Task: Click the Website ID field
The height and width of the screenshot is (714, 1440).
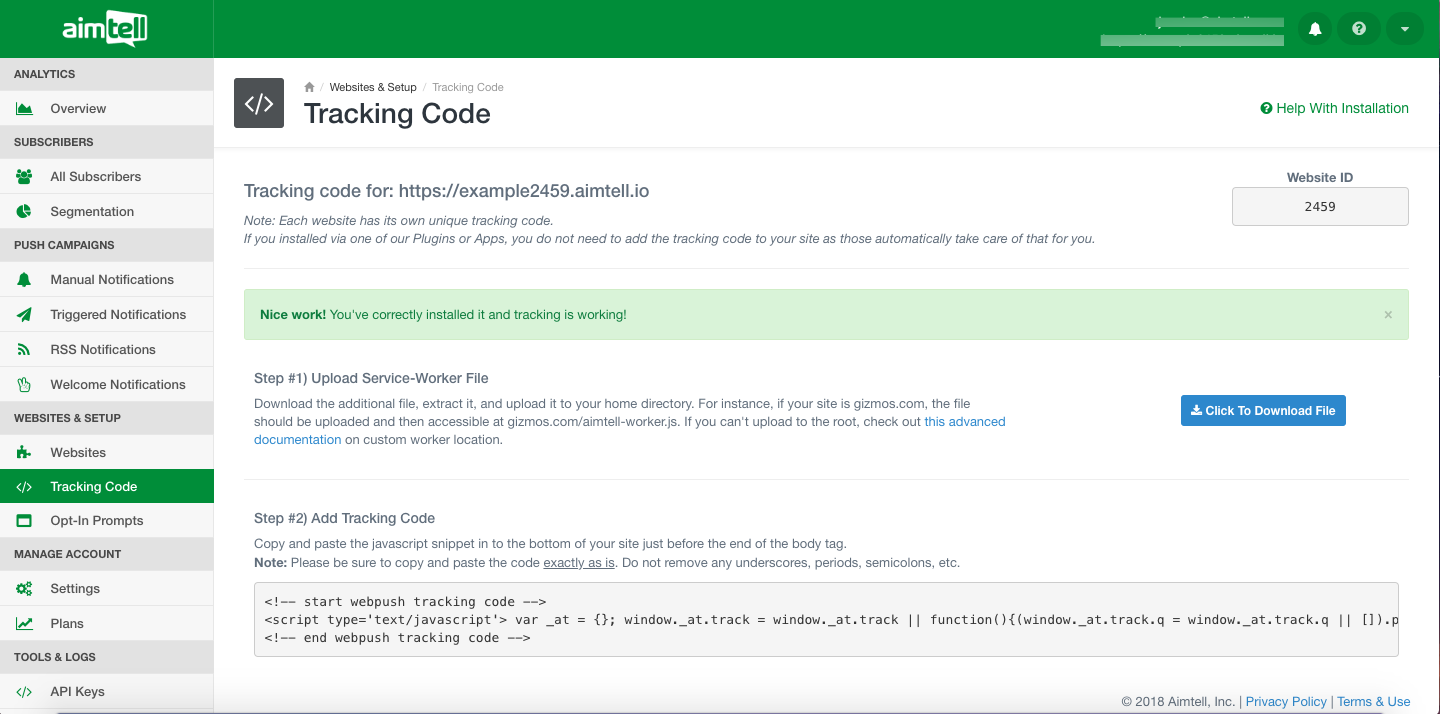Action: pos(1319,207)
